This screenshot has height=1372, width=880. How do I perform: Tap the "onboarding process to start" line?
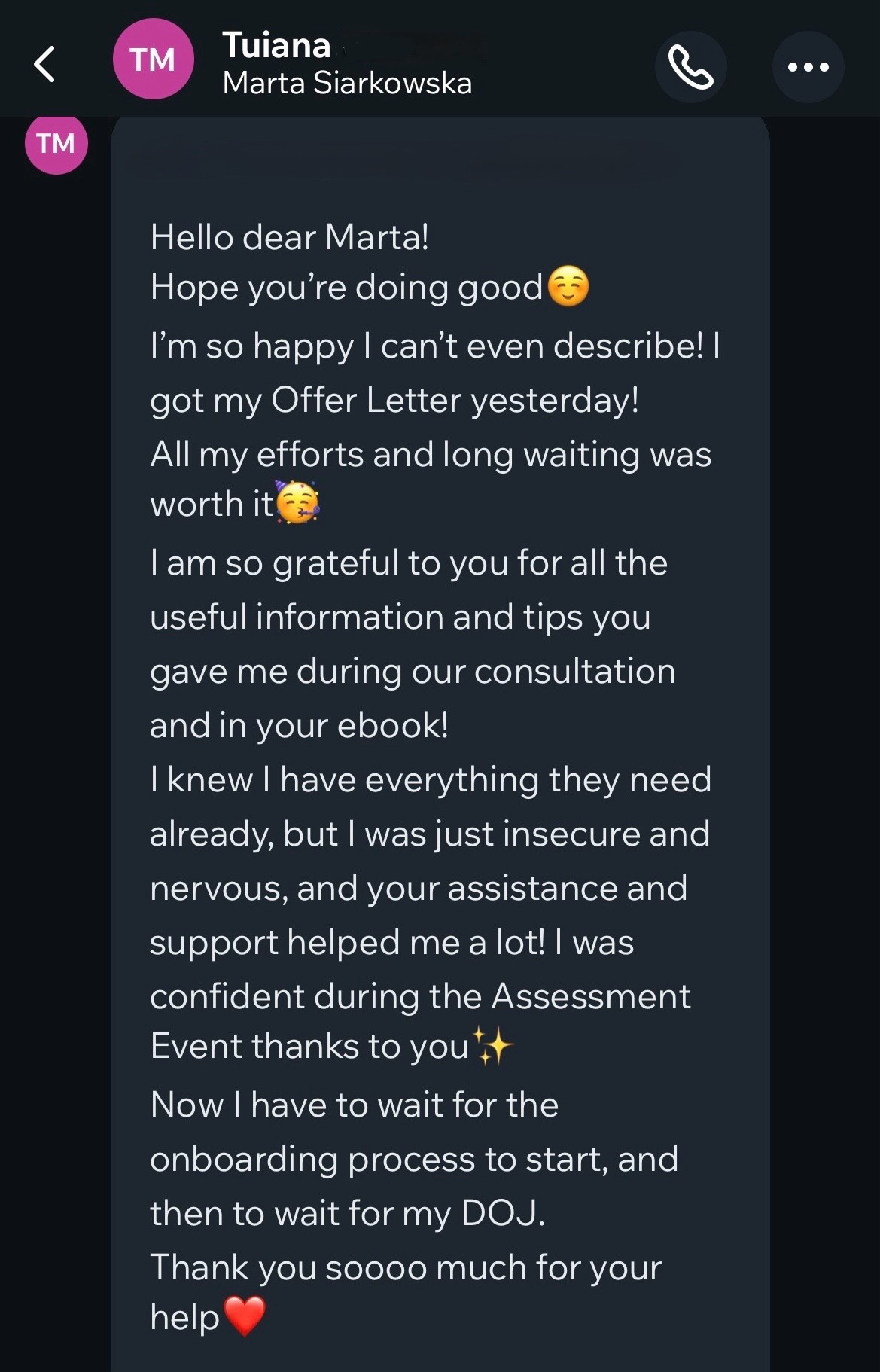[x=413, y=1159]
